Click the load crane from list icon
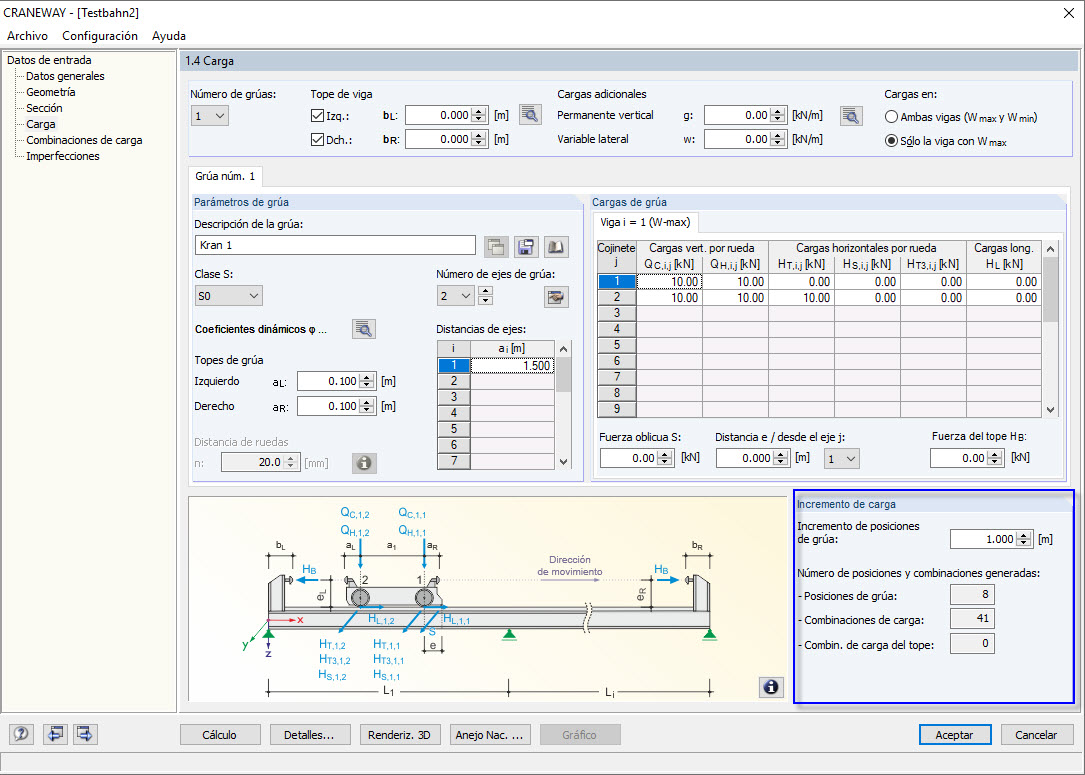The width and height of the screenshot is (1085, 775). pos(497,246)
